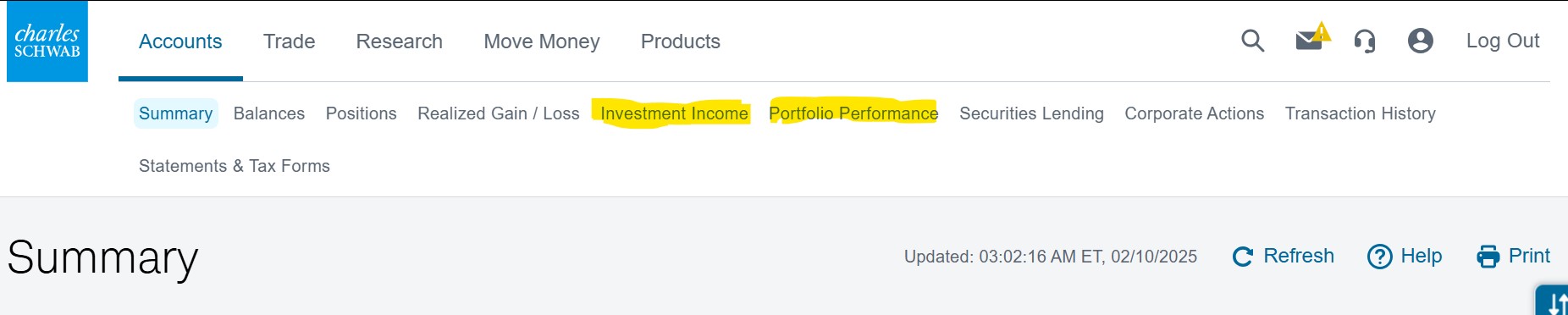The image size is (1568, 315).
Task: Open the profile user icon
Action: click(1420, 41)
